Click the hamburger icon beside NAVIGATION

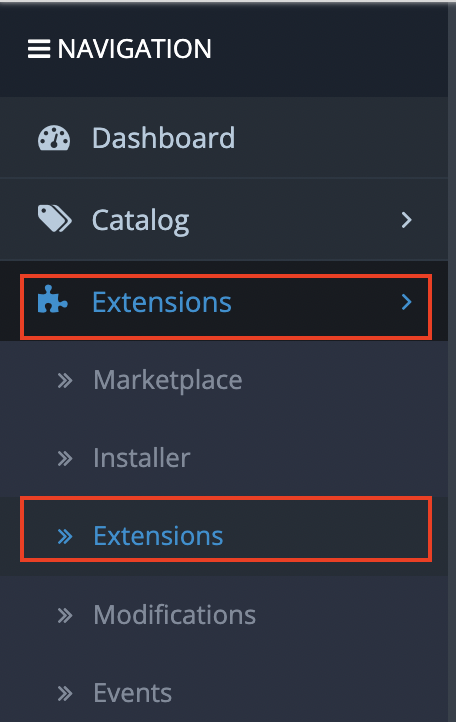39,49
